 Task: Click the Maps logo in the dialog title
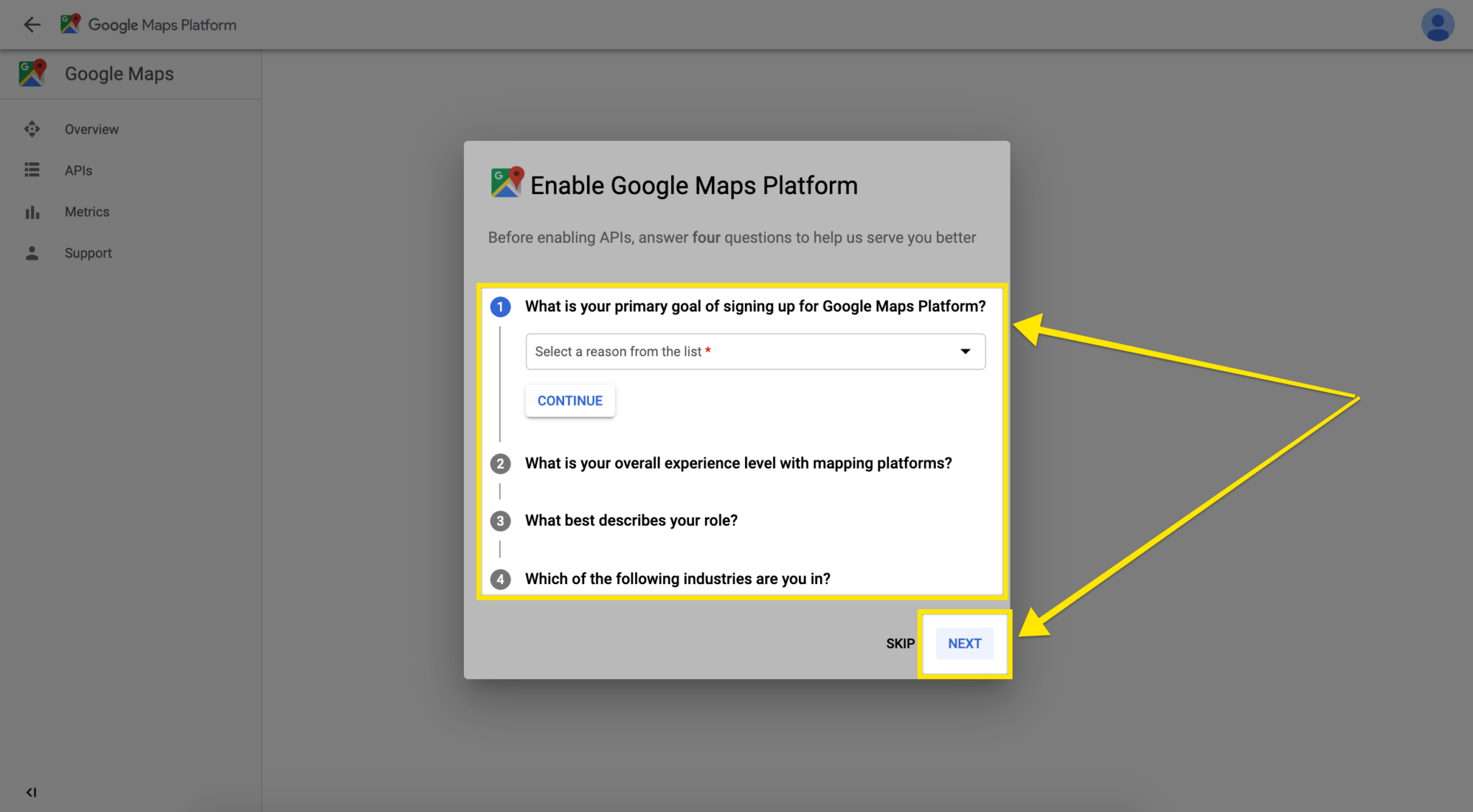pos(507,183)
